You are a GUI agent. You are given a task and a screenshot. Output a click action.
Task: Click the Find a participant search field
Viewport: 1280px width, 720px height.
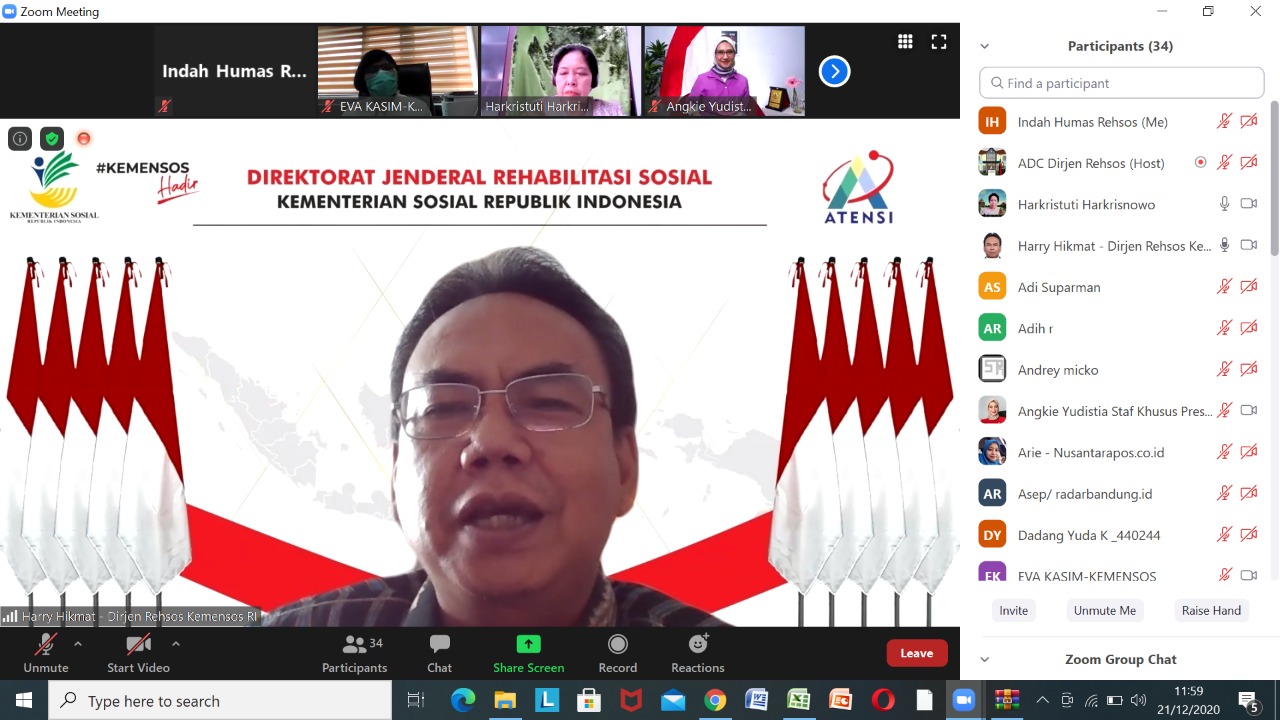[1122, 83]
